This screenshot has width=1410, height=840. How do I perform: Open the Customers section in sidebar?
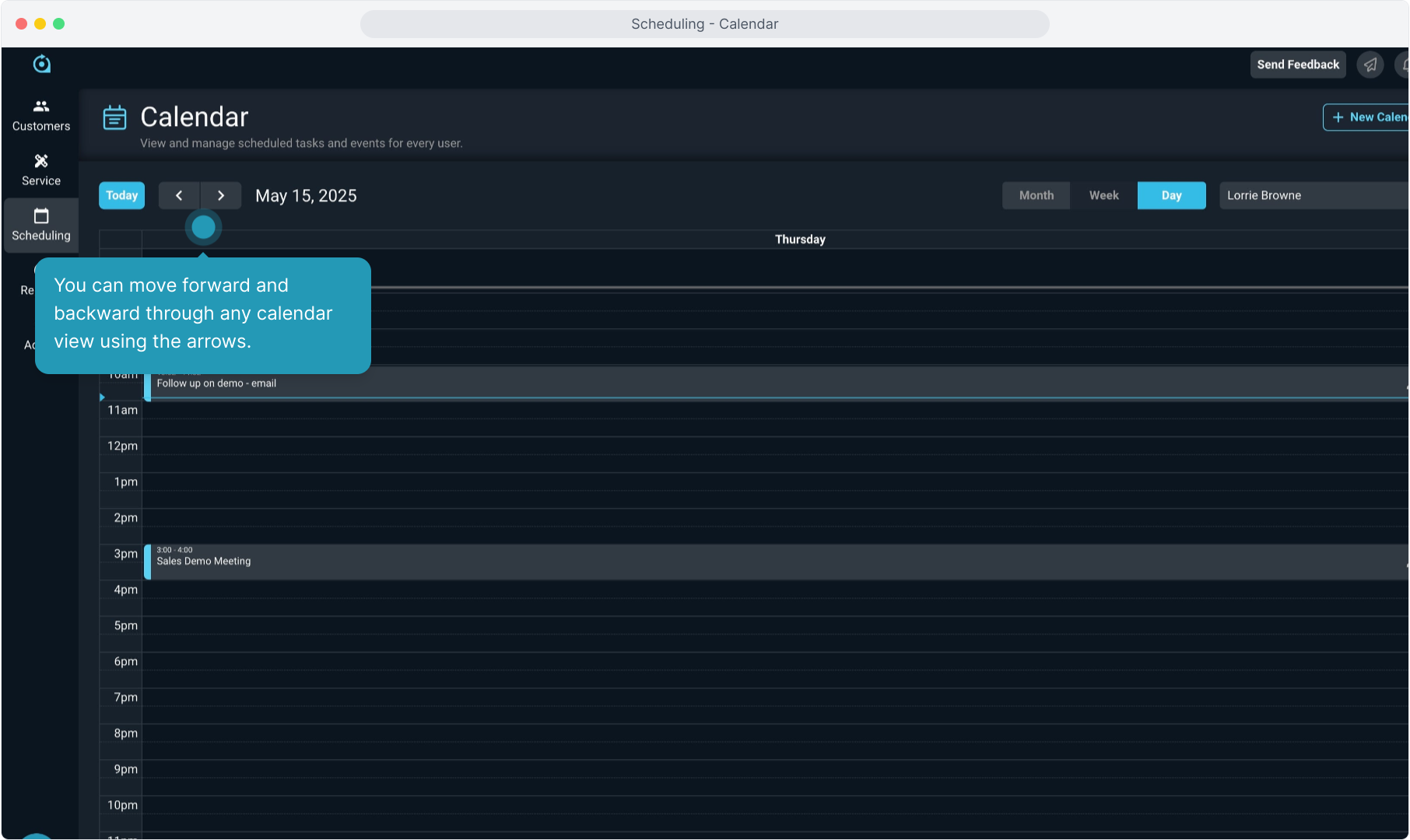click(x=41, y=115)
